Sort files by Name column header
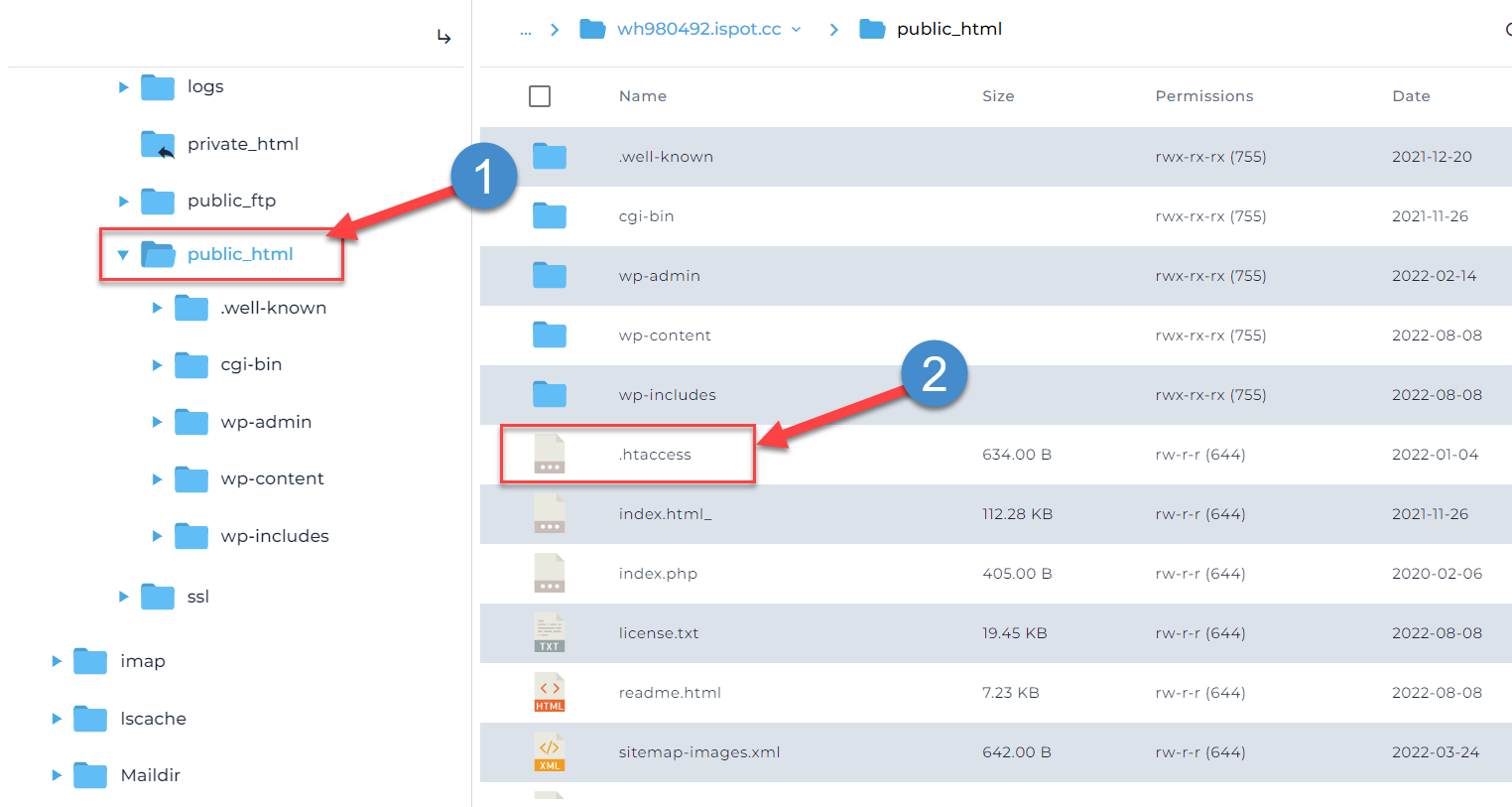This screenshot has height=807, width=1512. click(642, 96)
